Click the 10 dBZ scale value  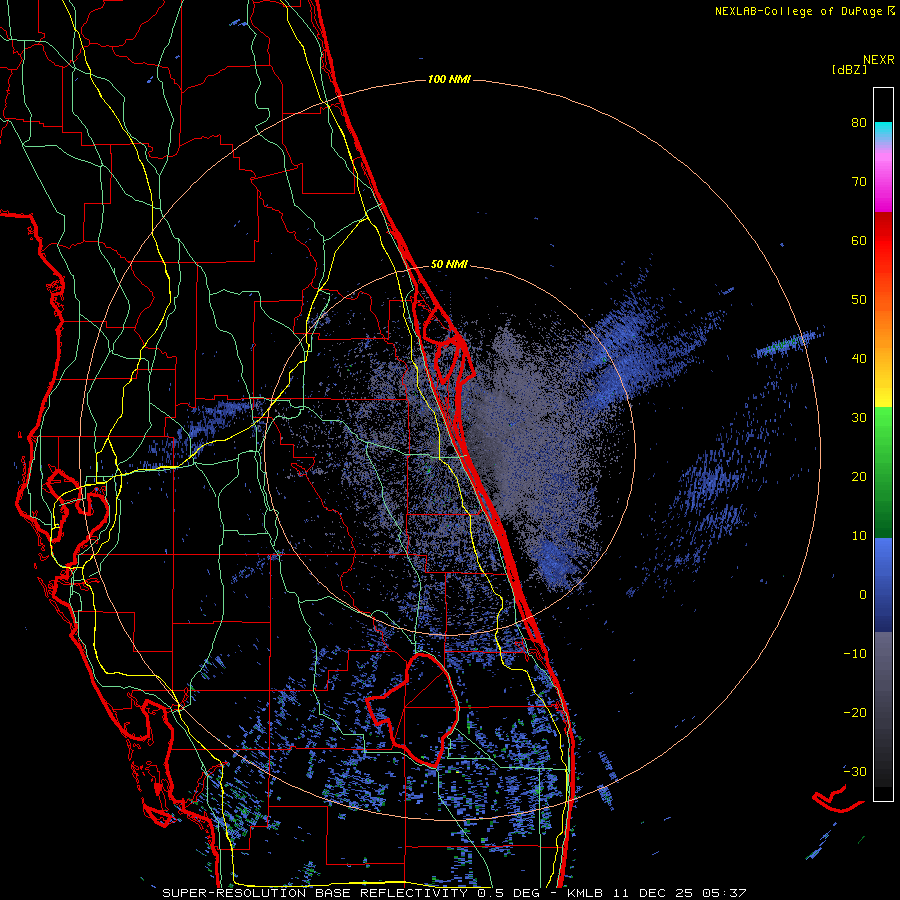(859, 536)
